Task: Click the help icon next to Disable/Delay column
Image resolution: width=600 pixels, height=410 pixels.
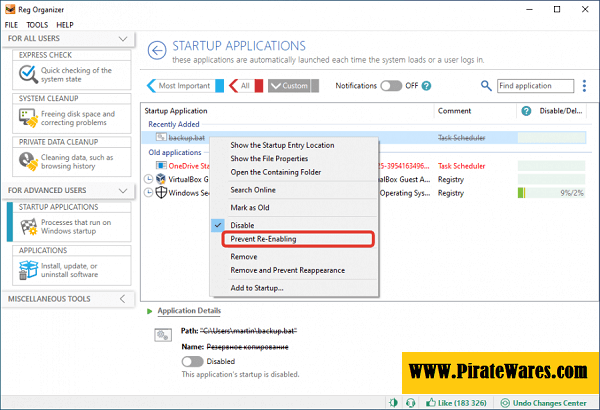Action: click(526, 110)
